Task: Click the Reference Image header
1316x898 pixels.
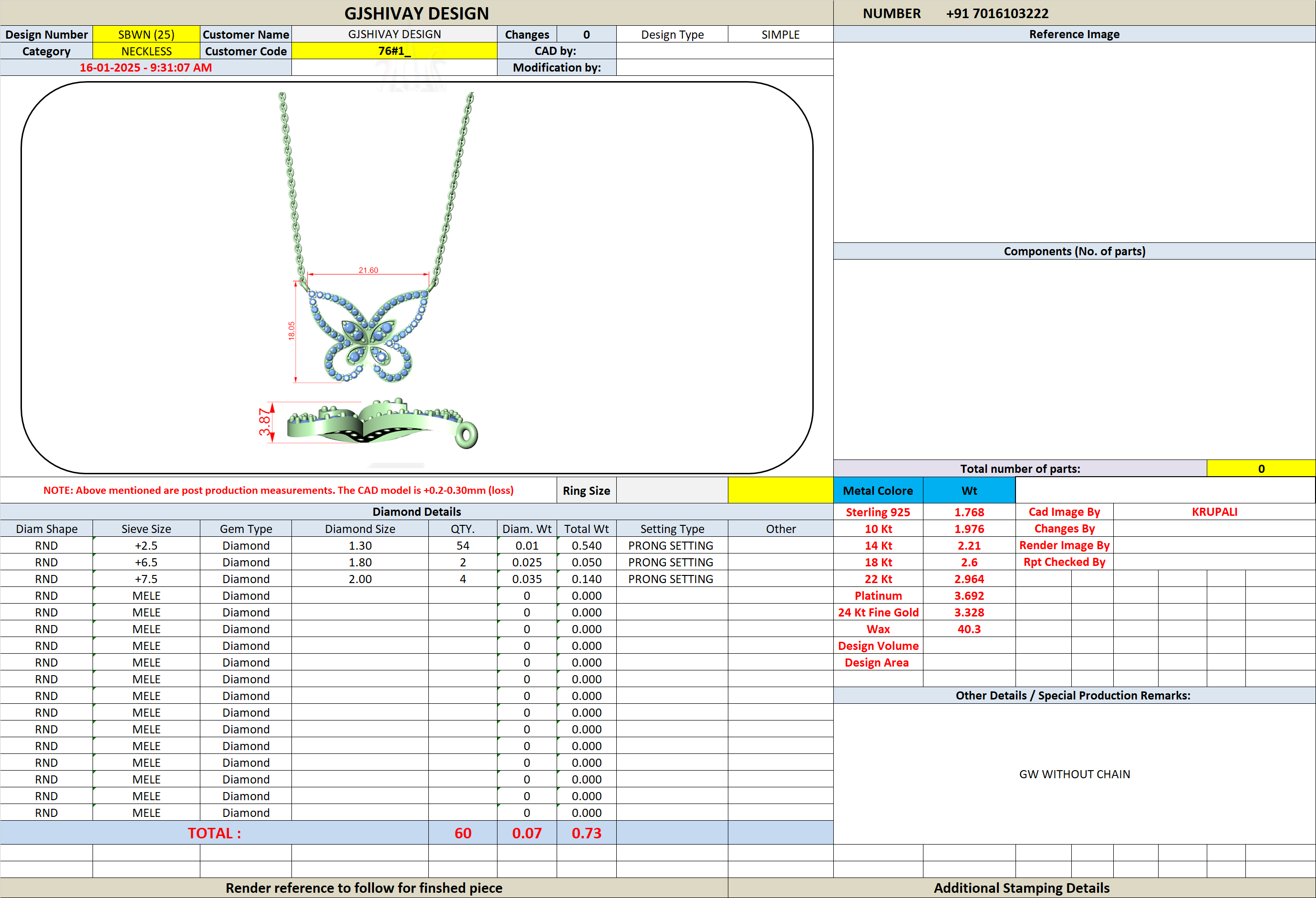Action: click(x=1074, y=34)
